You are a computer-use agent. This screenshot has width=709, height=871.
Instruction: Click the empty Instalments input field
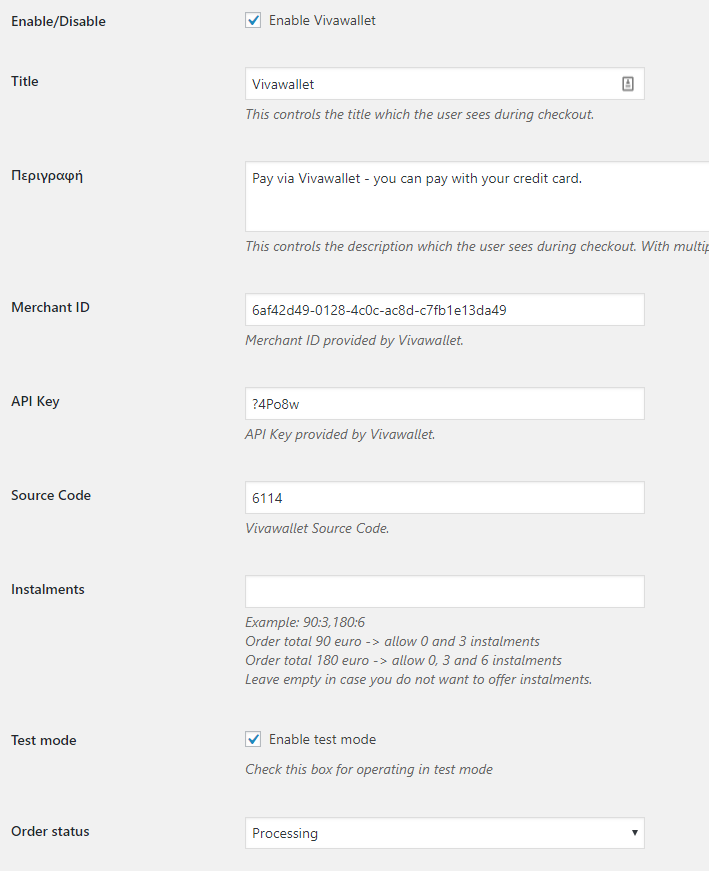[444, 591]
